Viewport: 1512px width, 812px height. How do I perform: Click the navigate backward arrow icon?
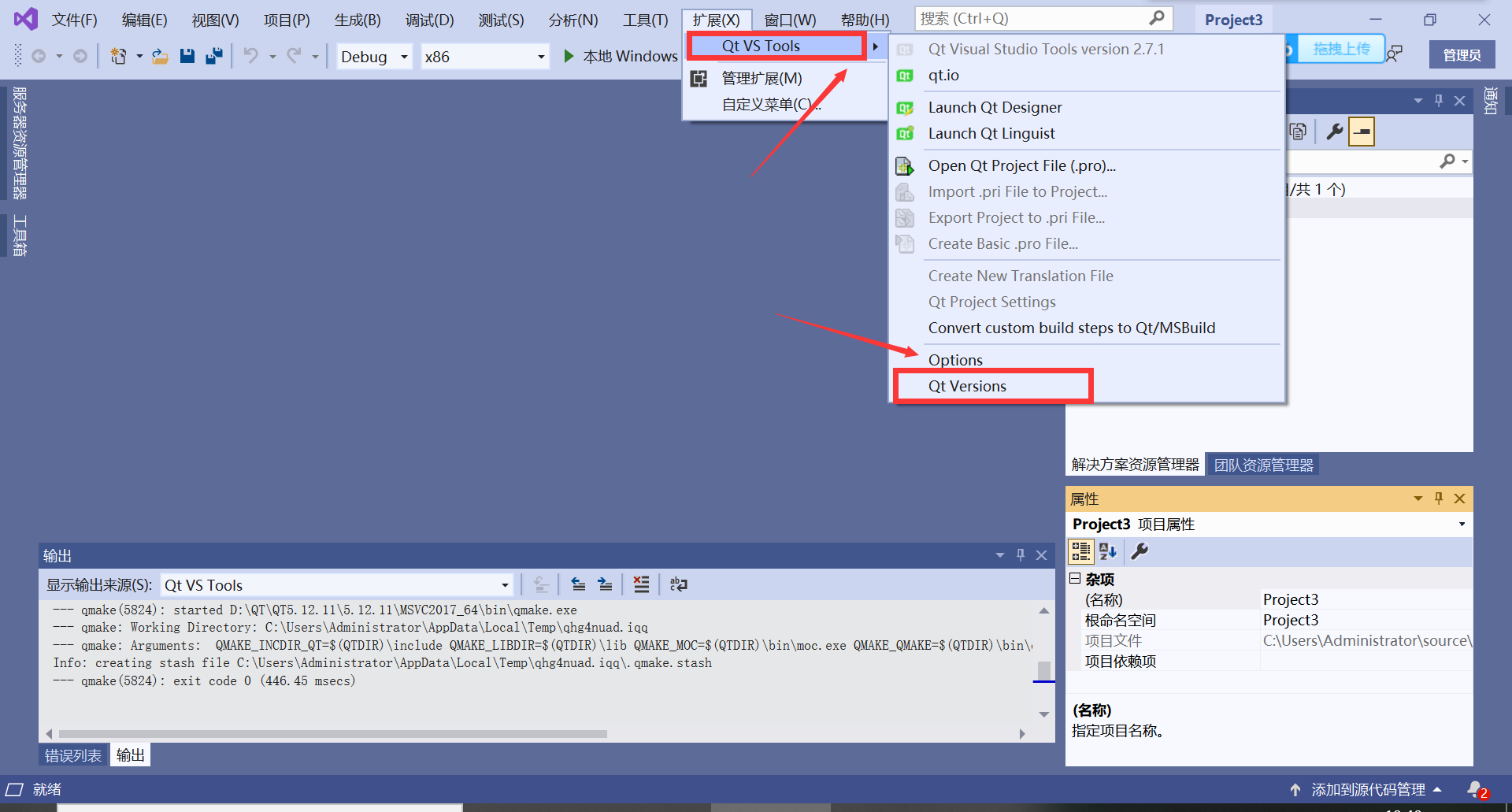(x=39, y=56)
